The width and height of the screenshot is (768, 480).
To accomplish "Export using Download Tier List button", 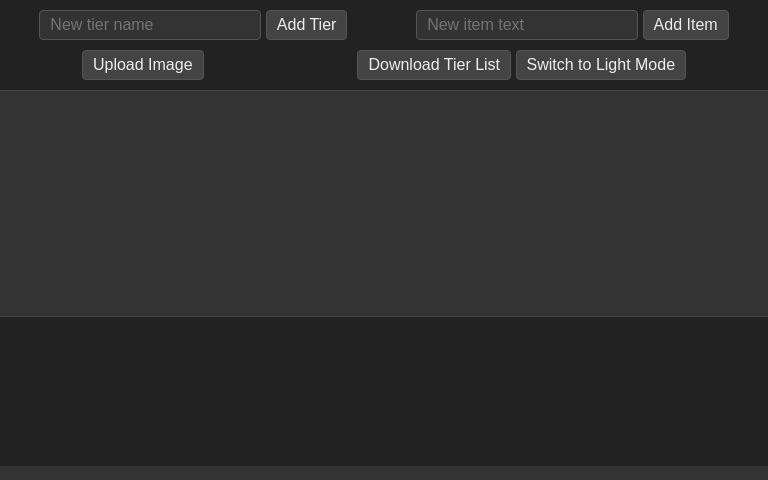I will 433,65.
